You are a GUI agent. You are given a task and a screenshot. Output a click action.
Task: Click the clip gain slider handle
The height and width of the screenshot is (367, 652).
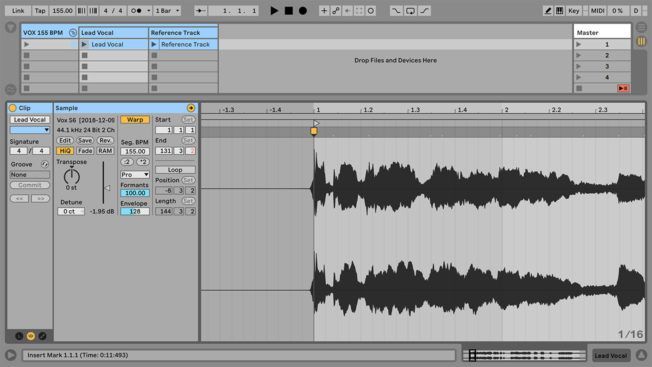(x=107, y=188)
